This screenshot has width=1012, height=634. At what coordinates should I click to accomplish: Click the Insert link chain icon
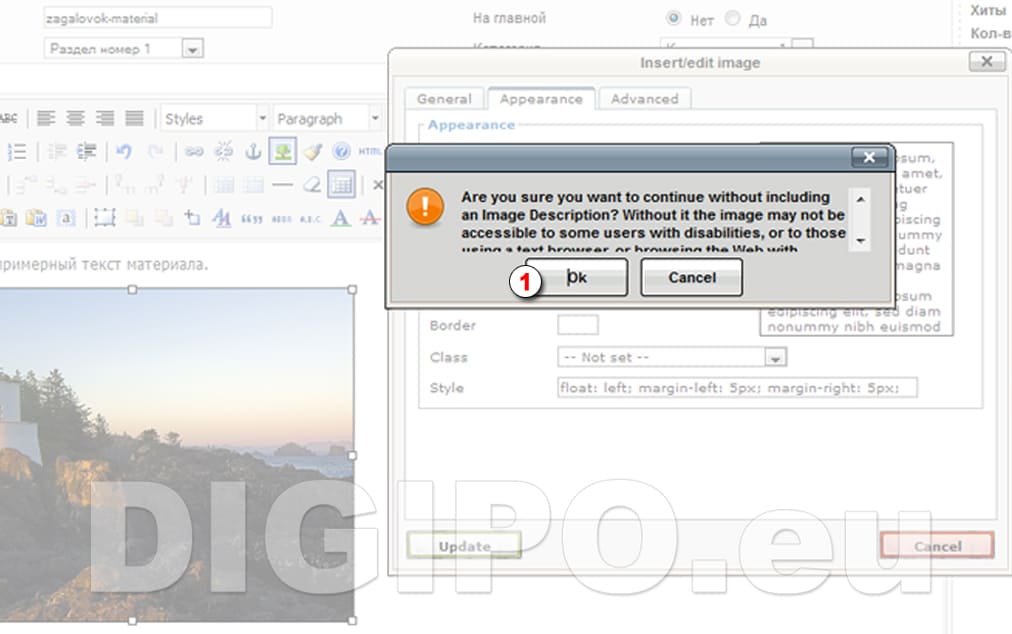(194, 151)
